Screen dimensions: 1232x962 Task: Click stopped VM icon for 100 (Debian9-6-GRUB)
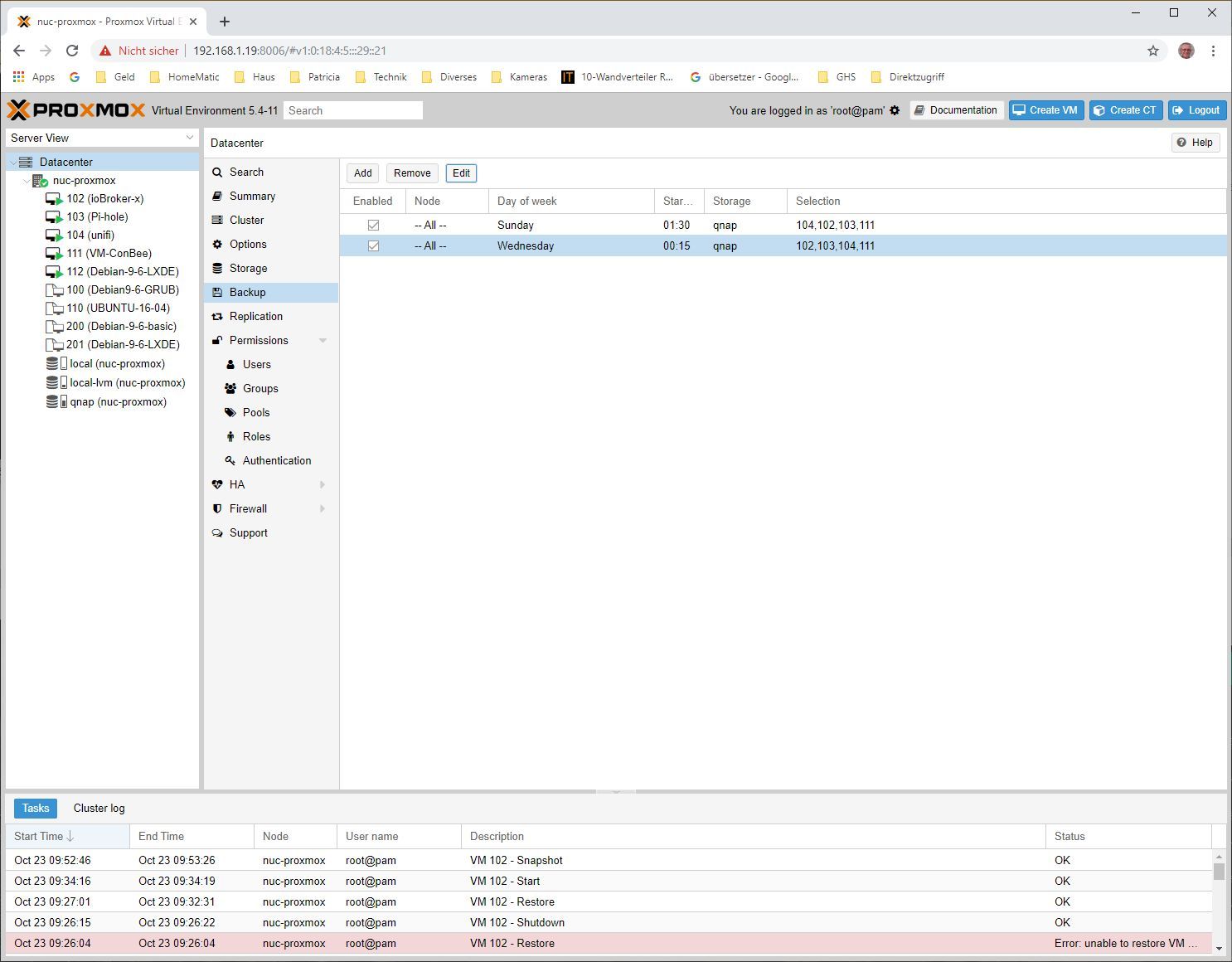[x=54, y=290]
